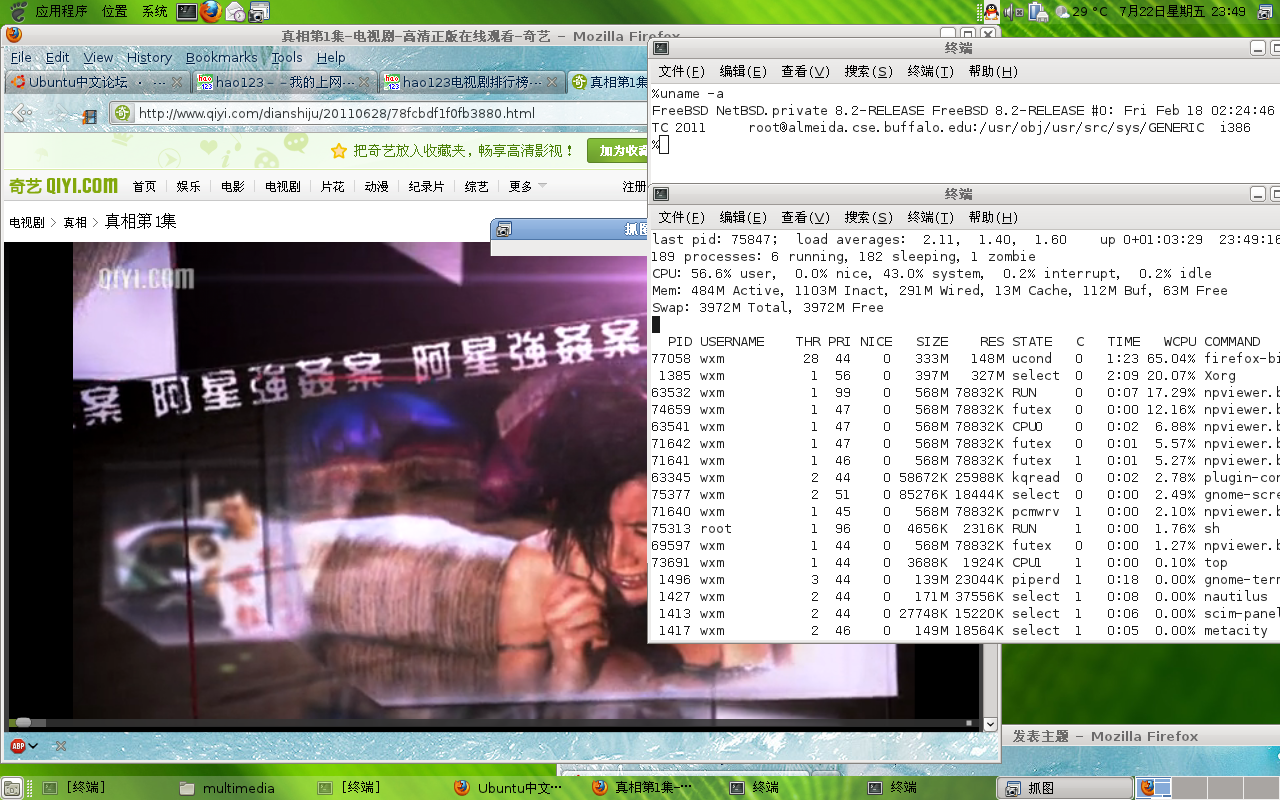Click the firefox-bin process row in top
Screen dimensions: 1280x800
click(965, 358)
